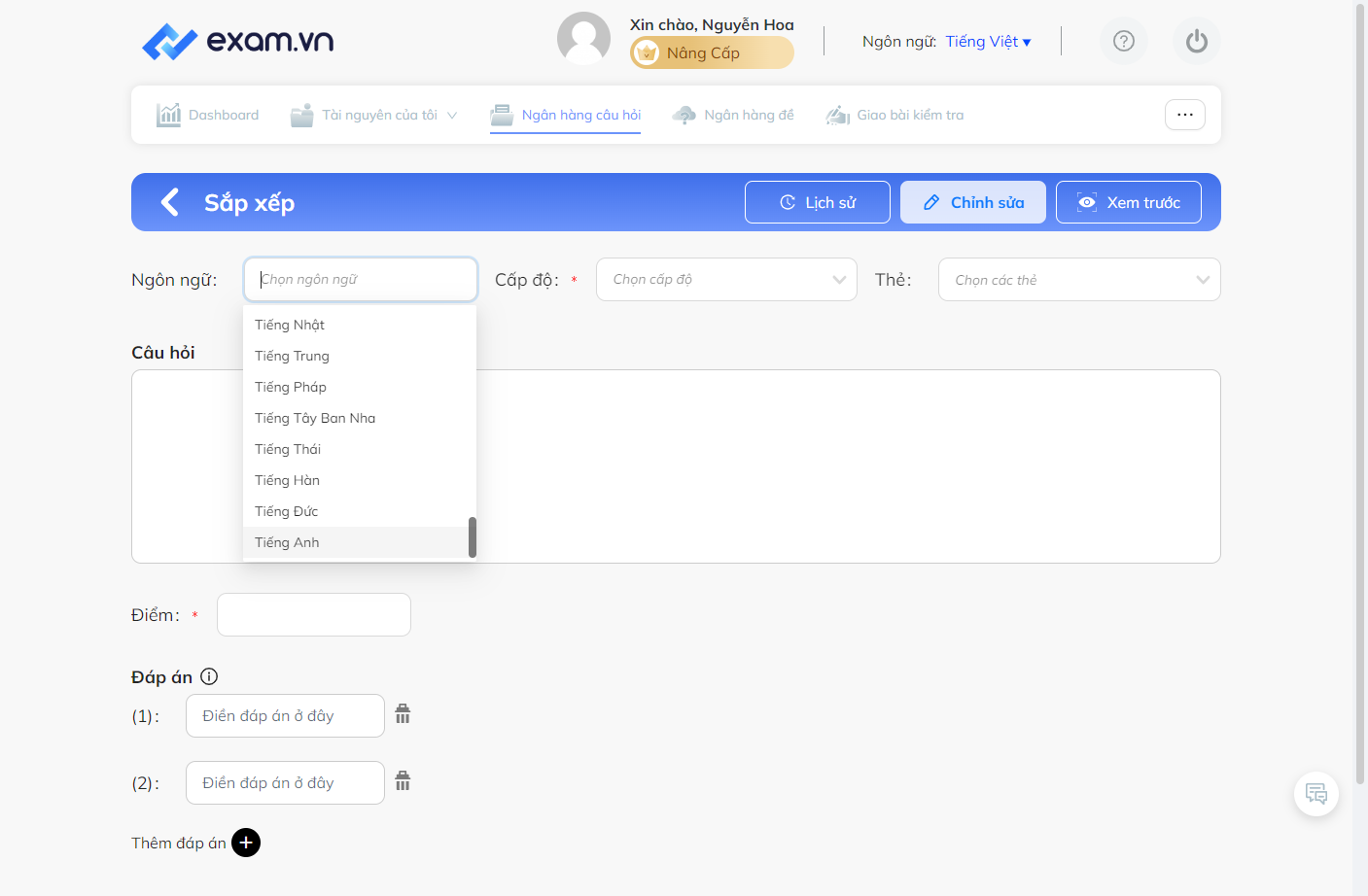
Task: Delete answer (2) with trash icon
Action: tap(403, 781)
